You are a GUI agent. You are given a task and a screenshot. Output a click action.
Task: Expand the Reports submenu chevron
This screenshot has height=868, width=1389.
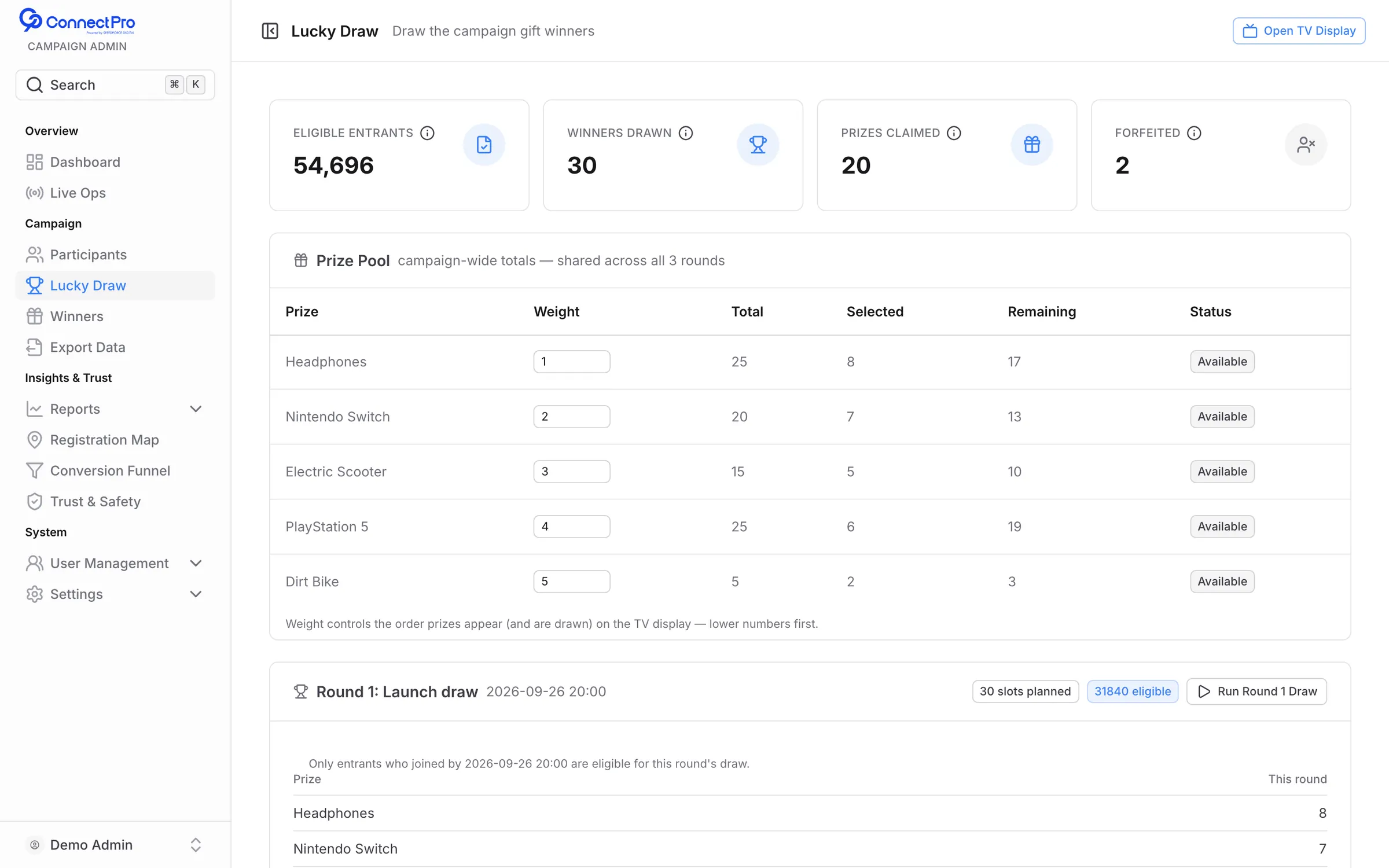point(196,409)
